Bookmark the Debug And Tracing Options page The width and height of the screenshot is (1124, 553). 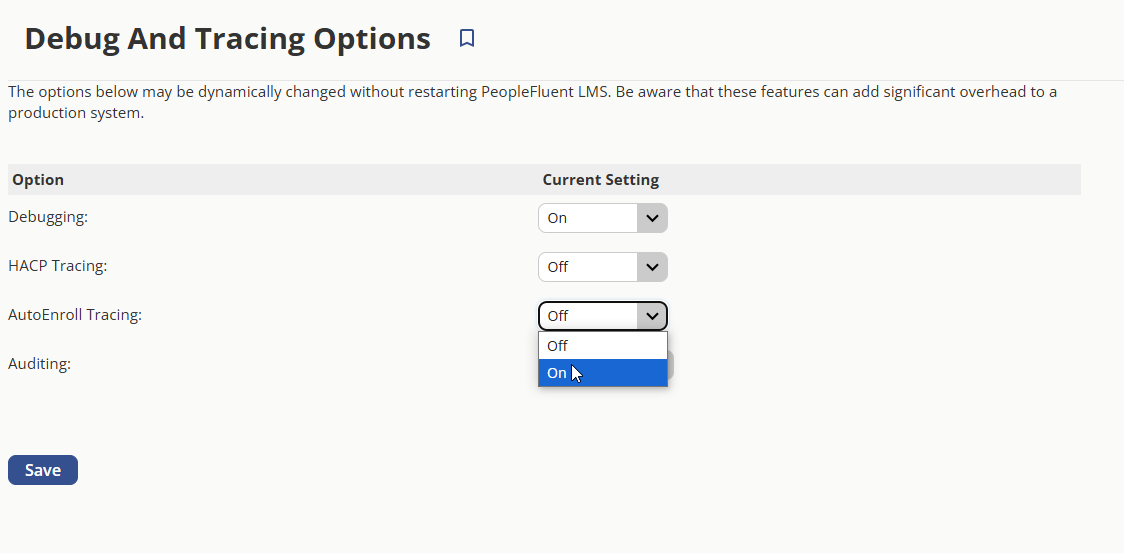point(467,38)
